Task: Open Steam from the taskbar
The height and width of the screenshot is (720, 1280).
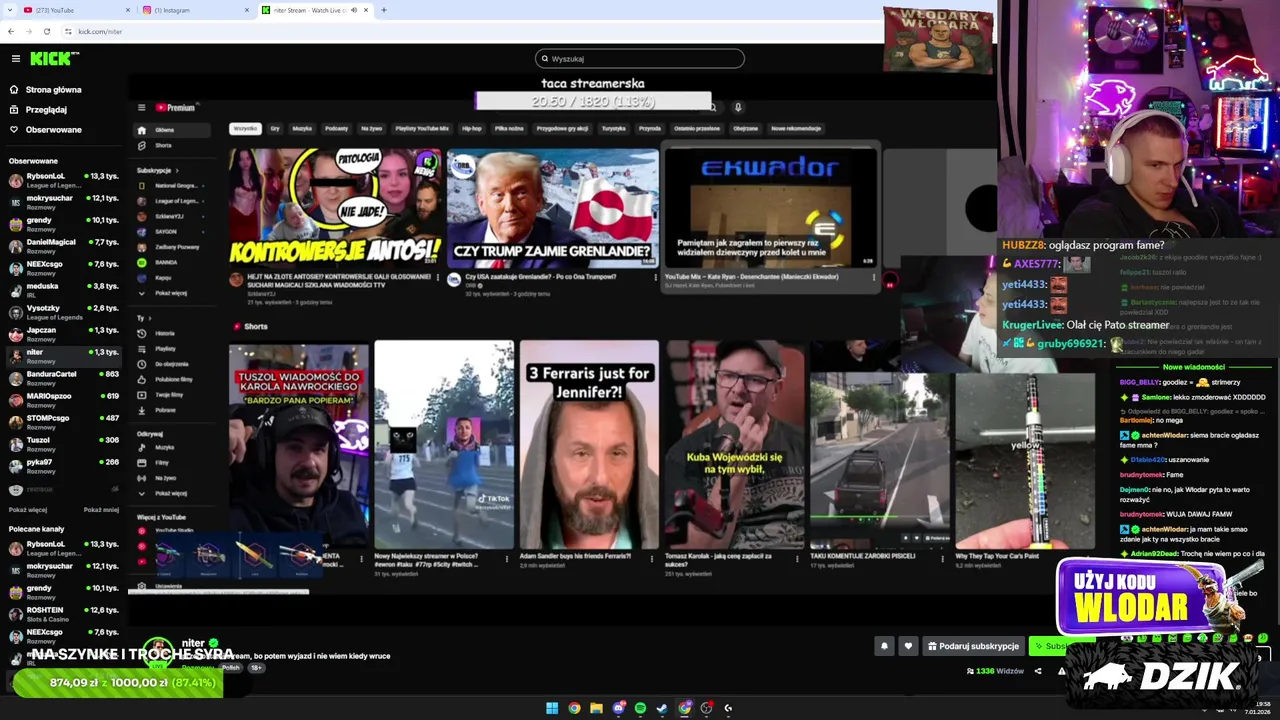Action: [662, 708]
